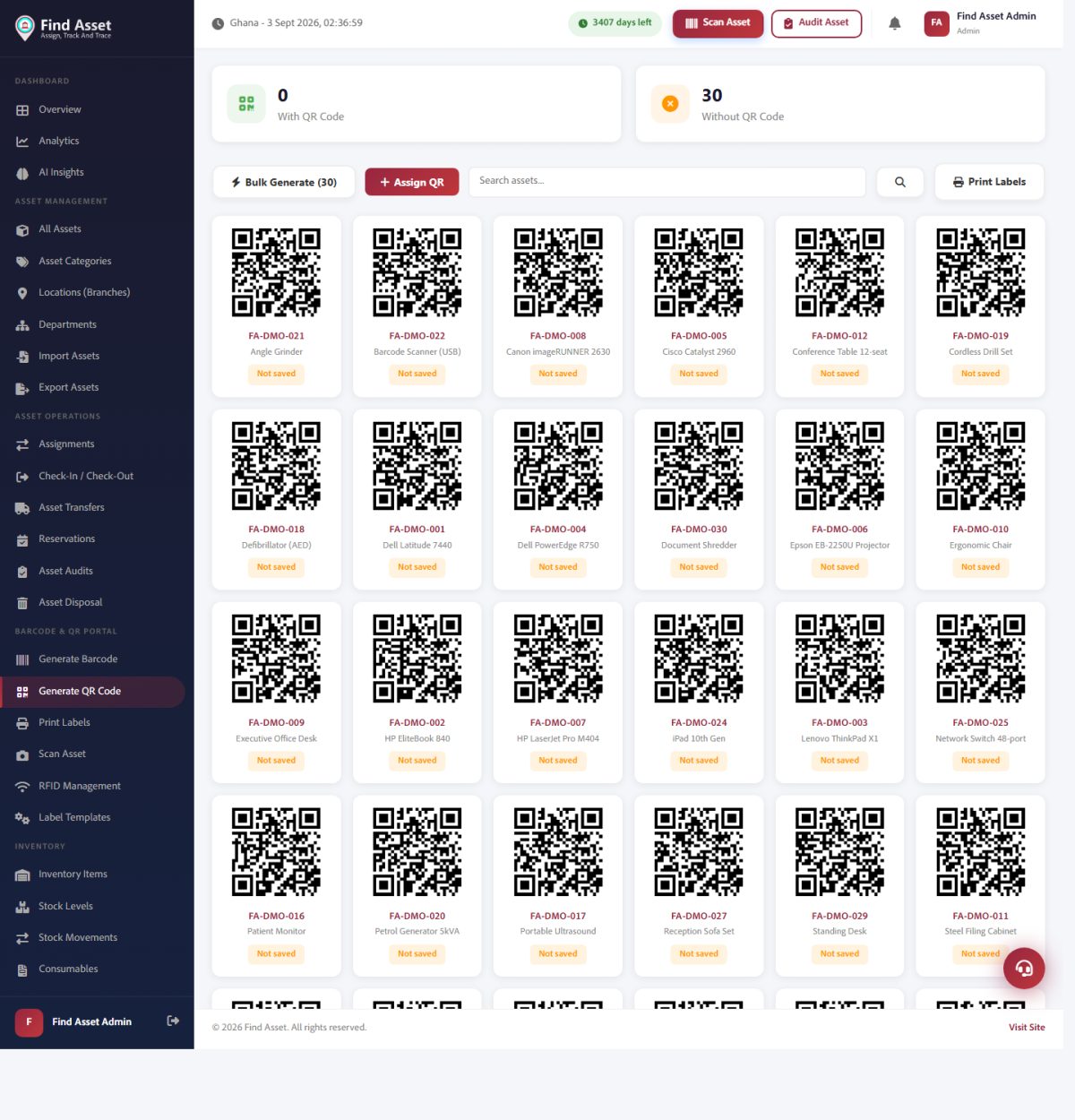Click the FA-DMO-017 asset code text
1075x1120 pixels.
pyautogui.click(x=558, y=917)
